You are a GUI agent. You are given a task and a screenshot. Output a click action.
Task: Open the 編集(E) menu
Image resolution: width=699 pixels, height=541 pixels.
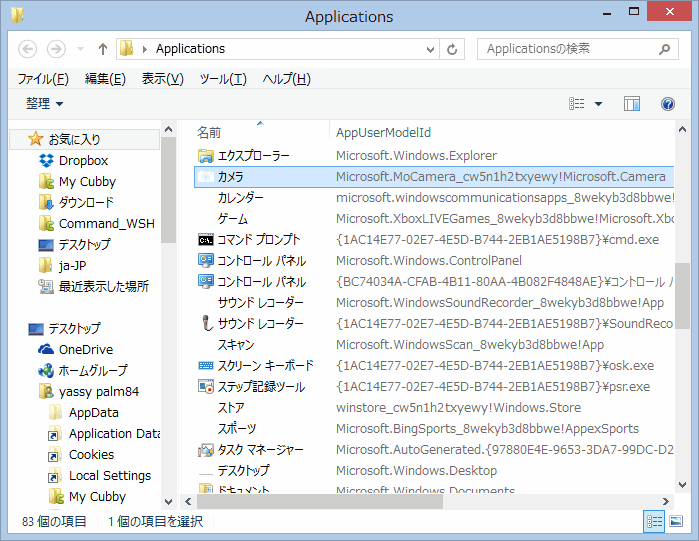(105, 79)
